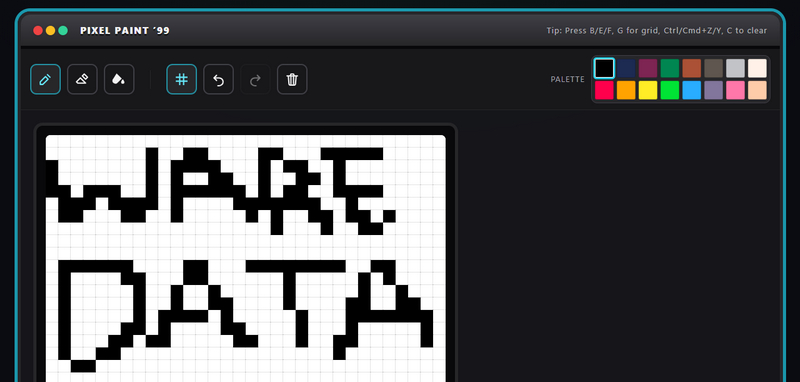Viewport: 800px width, 382px height.
Task: Click the green maximize window dot
Action: [63, 31]
